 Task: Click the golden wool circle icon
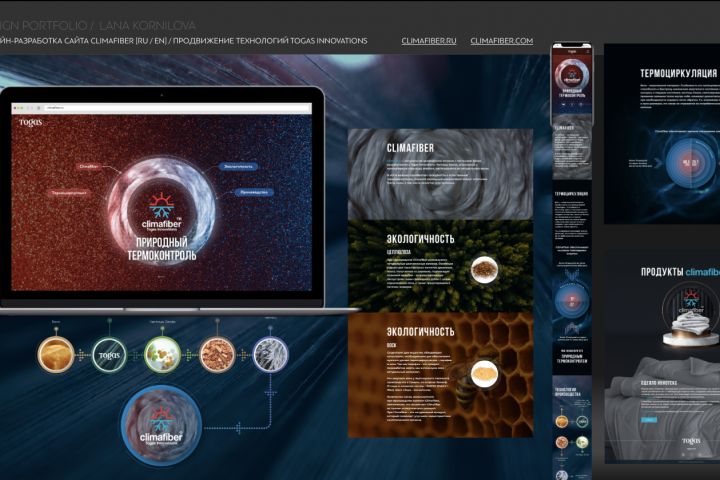click(56, 355)
